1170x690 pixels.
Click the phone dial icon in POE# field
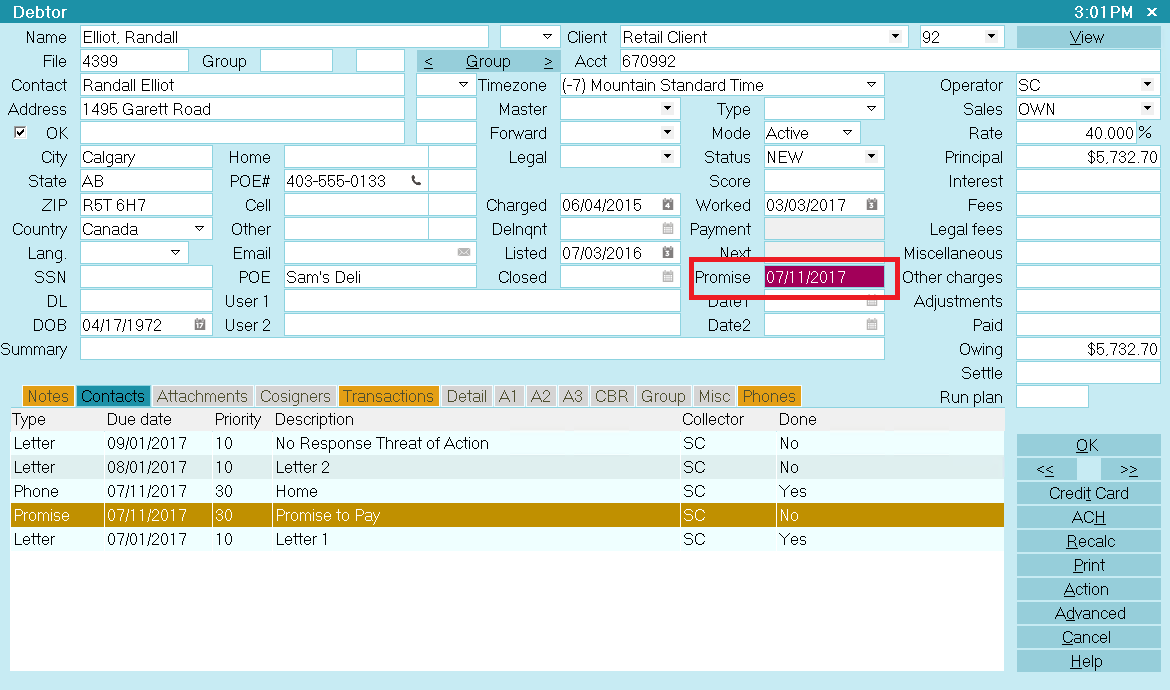tap(416, 181)
